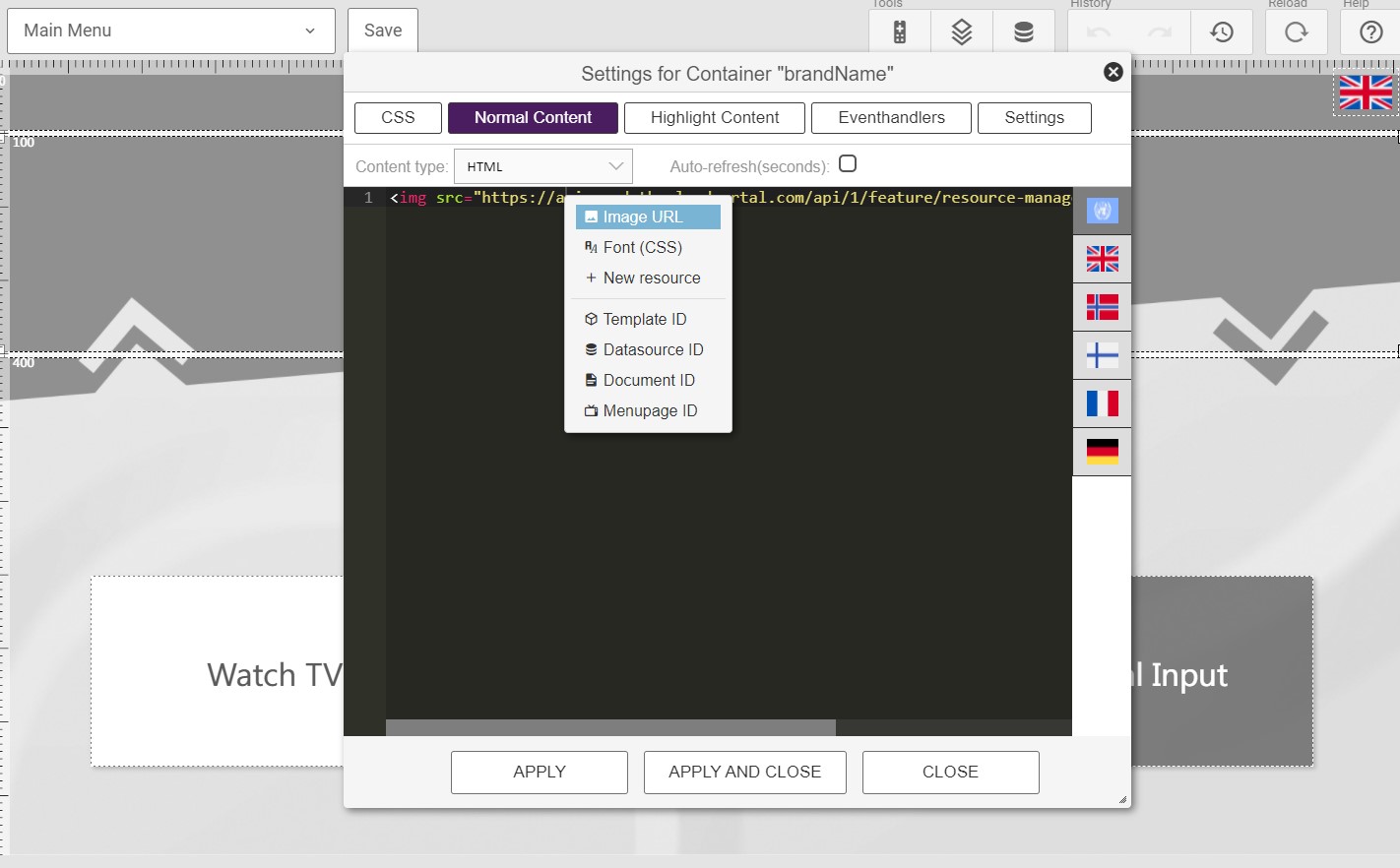The image size is (1400, 868).
Task: Click the dialog resize handle corner
Action: pos(1122,799)
